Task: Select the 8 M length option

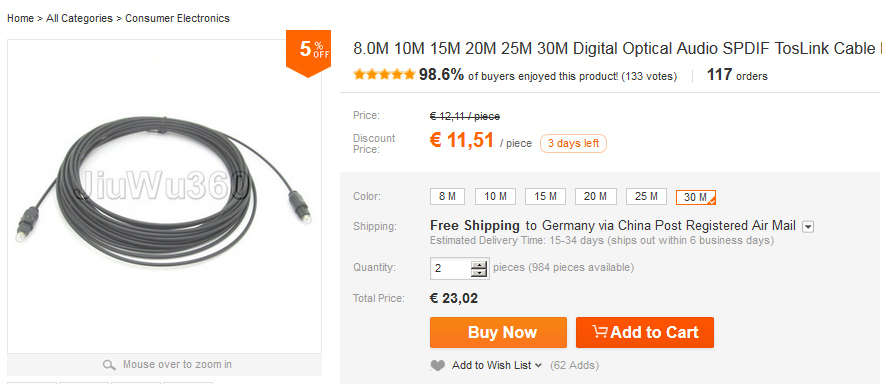Action: (x=448, y=197)
